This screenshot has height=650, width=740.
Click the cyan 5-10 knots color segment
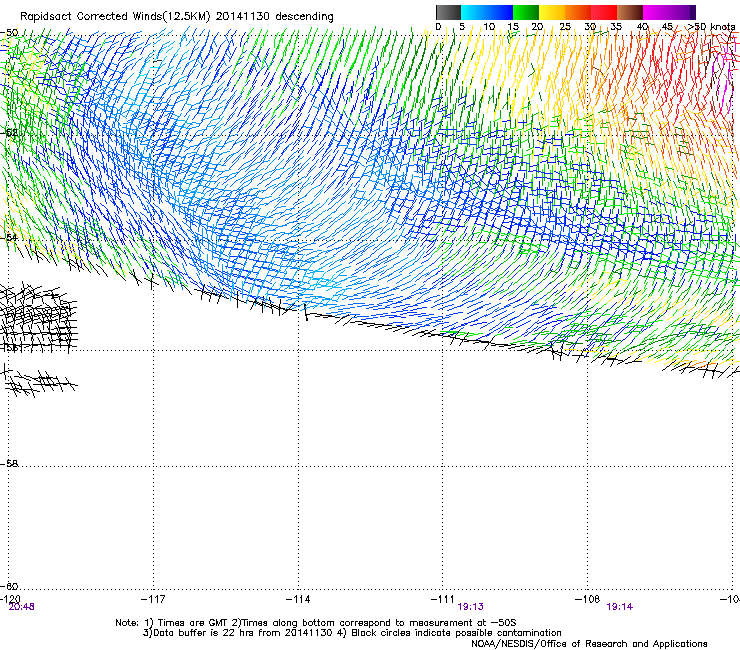474,12
